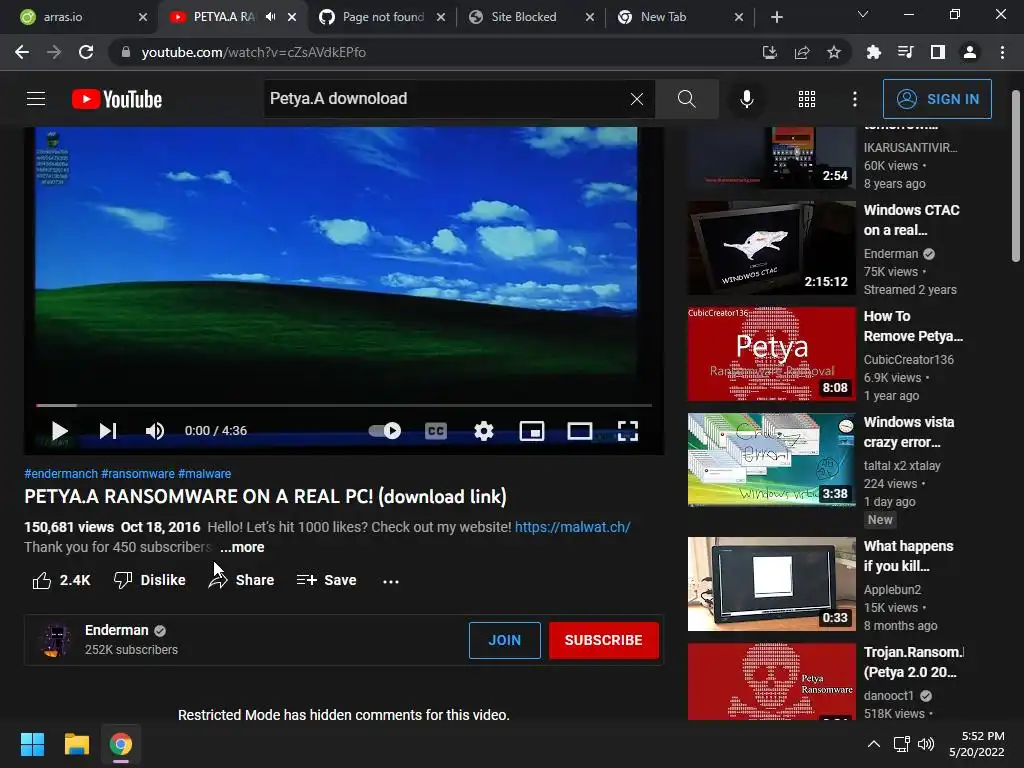The width and height of the screenshot is (1024, 768).
Task: Click the #ransomware hashtag
Action: click(x=138, y=473)
